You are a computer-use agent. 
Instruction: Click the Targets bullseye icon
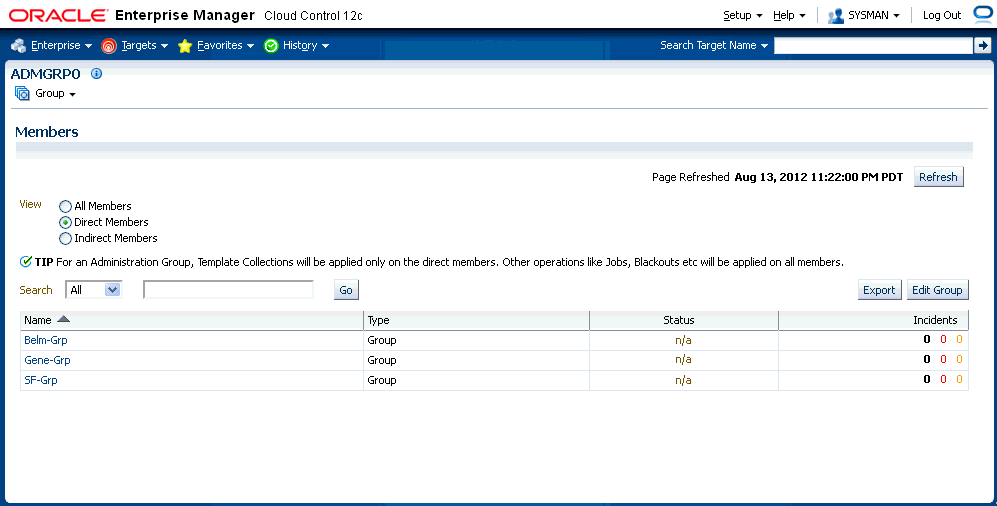(109, 46)
